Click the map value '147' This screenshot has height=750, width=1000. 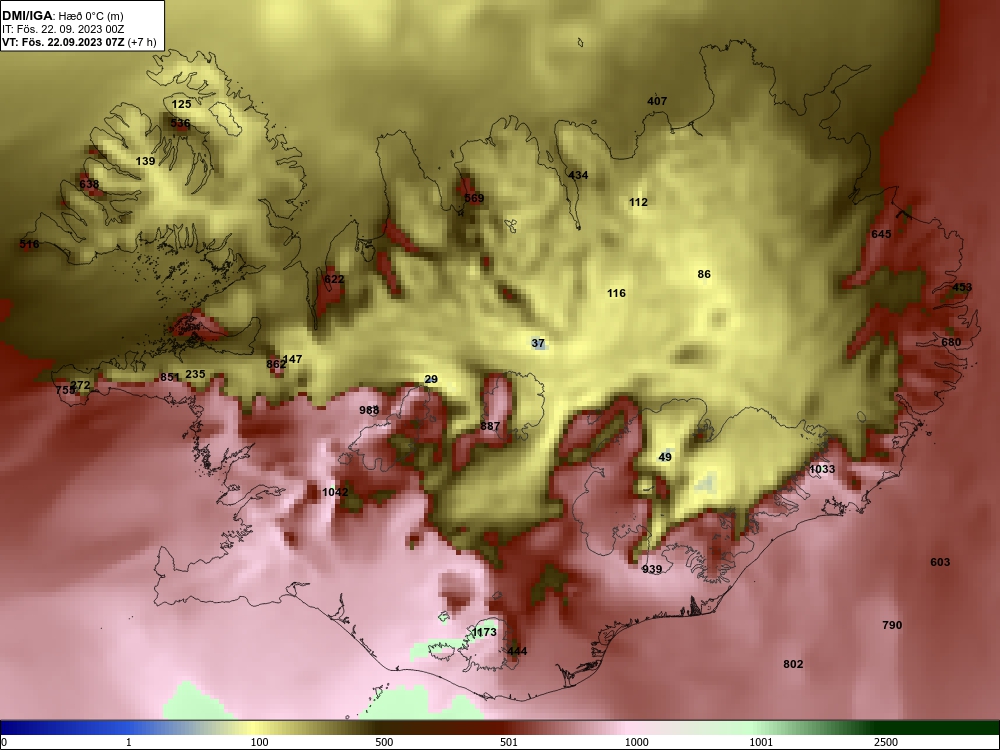[293, 359]
